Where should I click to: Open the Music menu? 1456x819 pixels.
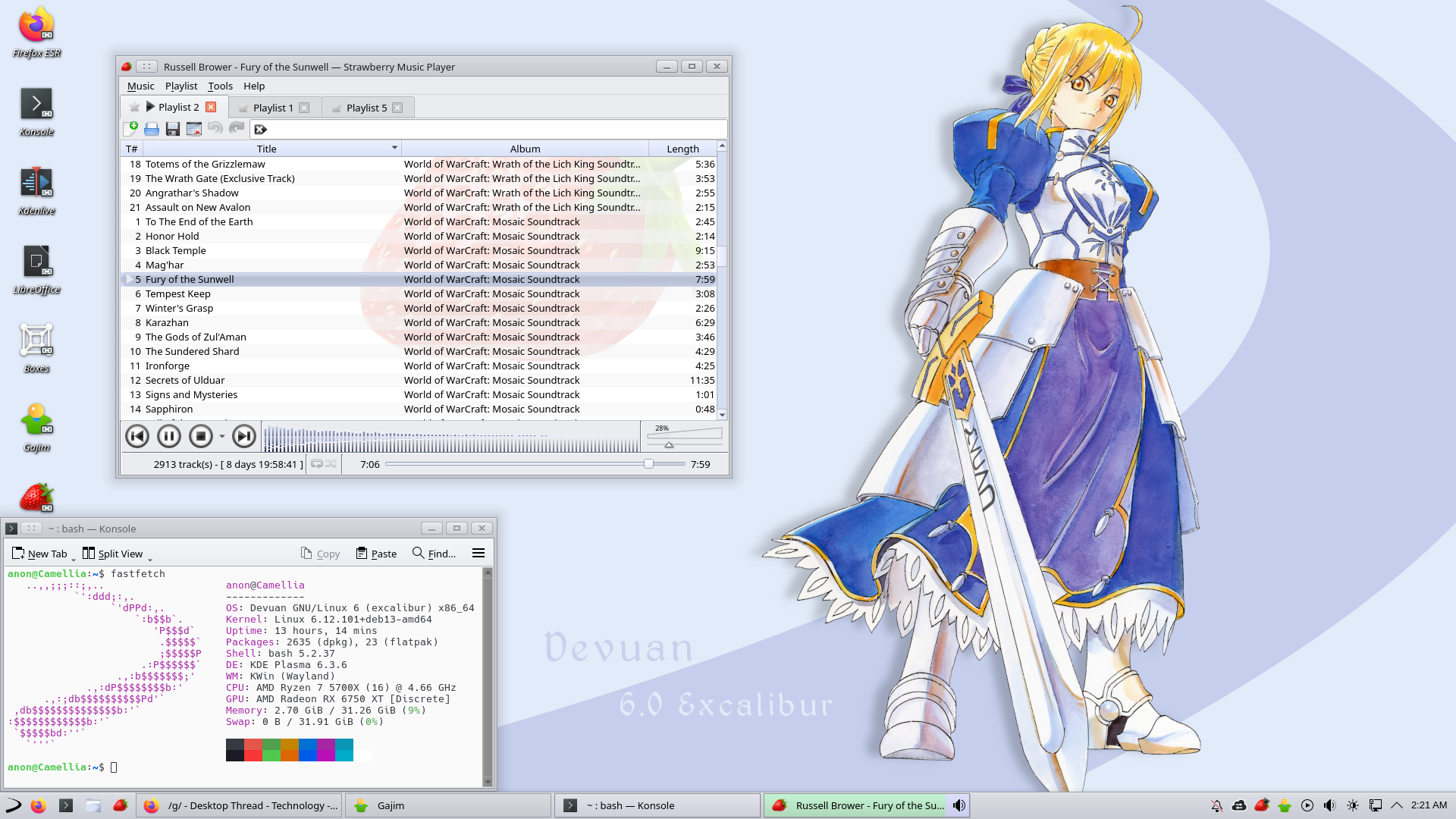(140, 86)
